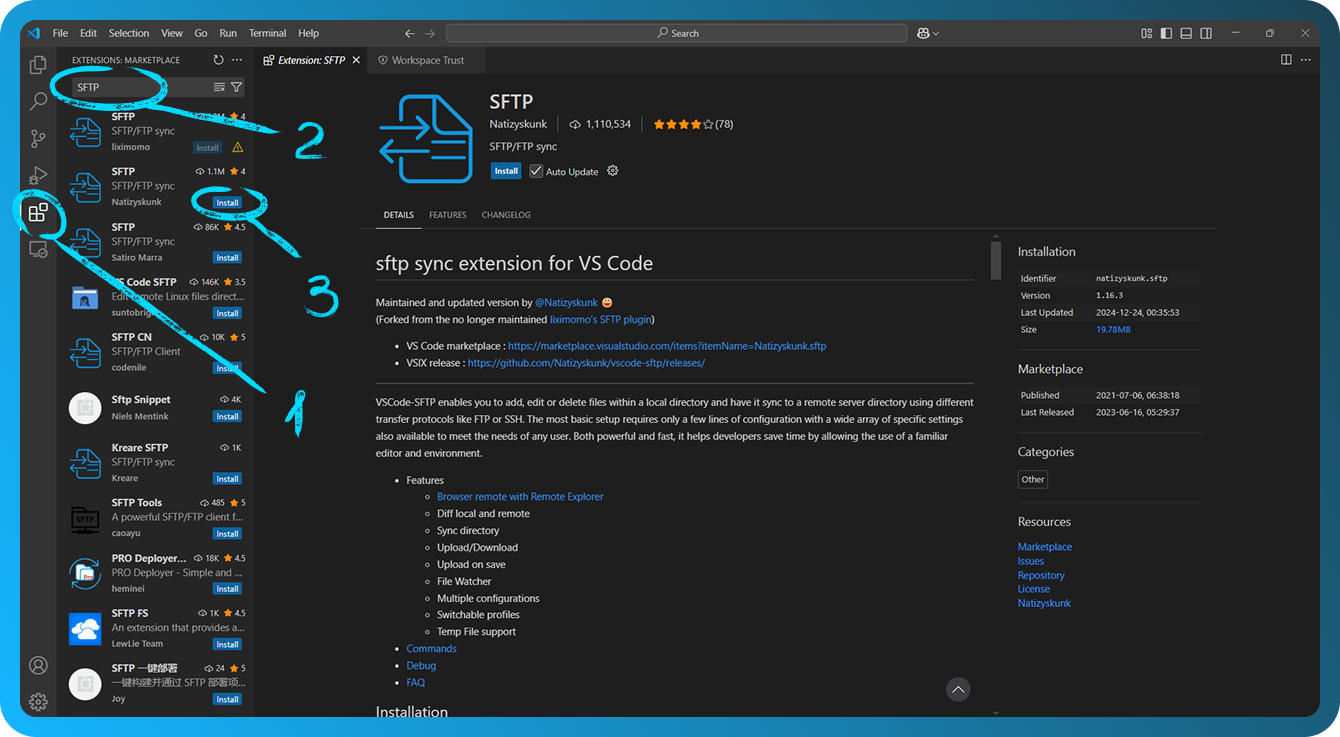Open the Explorer sidebar icon

38,63
